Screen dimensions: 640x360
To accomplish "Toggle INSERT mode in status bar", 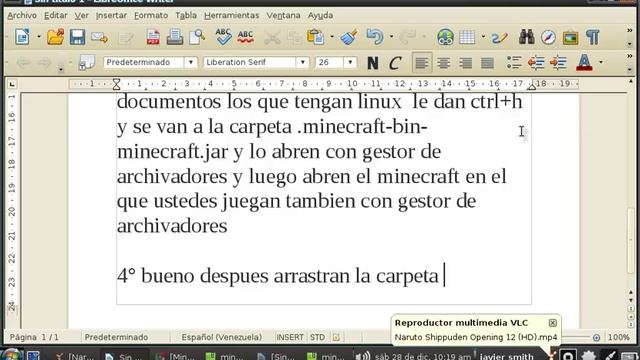I will coord(290,338).
